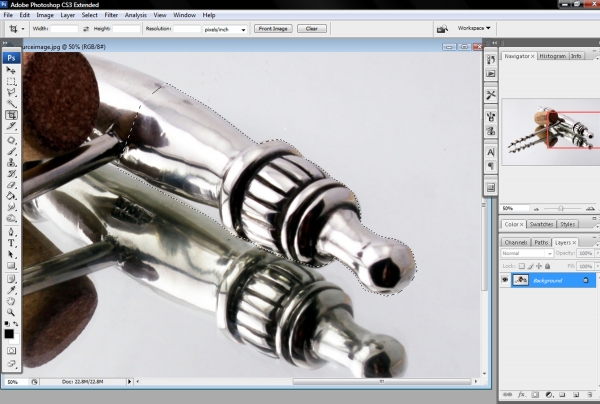Select the Move tool
Viewport: 600px width, 404px height.
pos(11,70)
